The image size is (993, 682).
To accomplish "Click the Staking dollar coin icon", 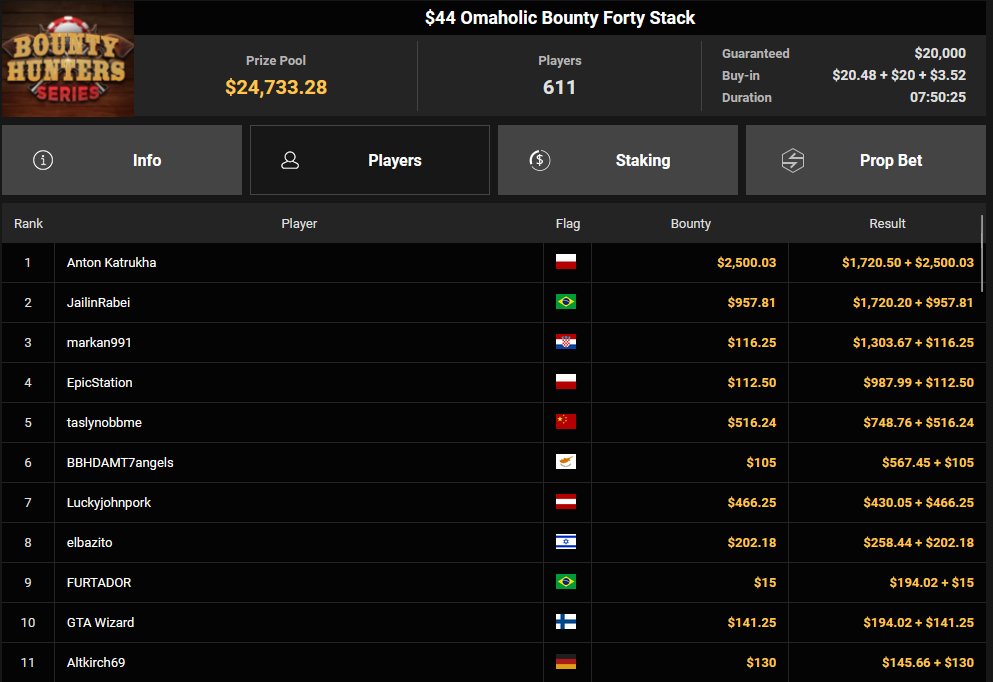I will pos(540,160).
